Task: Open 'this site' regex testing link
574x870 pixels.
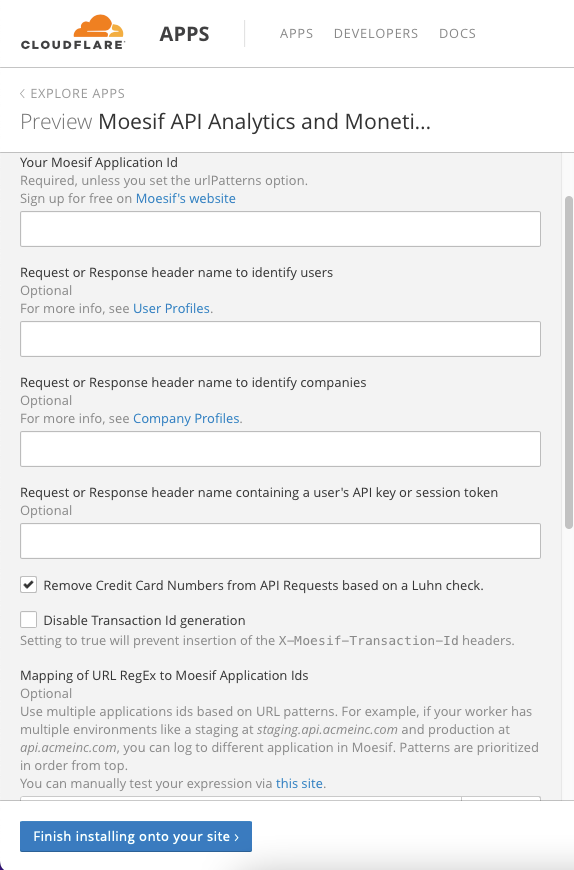Action: click(299, 783)
